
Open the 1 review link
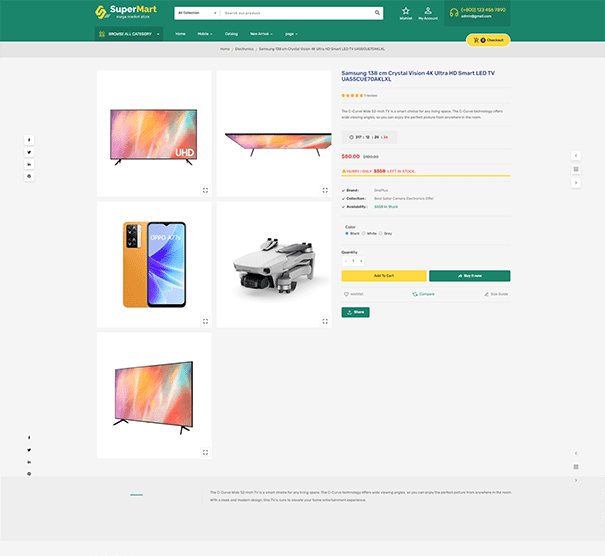pyautogui.click(x=371, y=95)
